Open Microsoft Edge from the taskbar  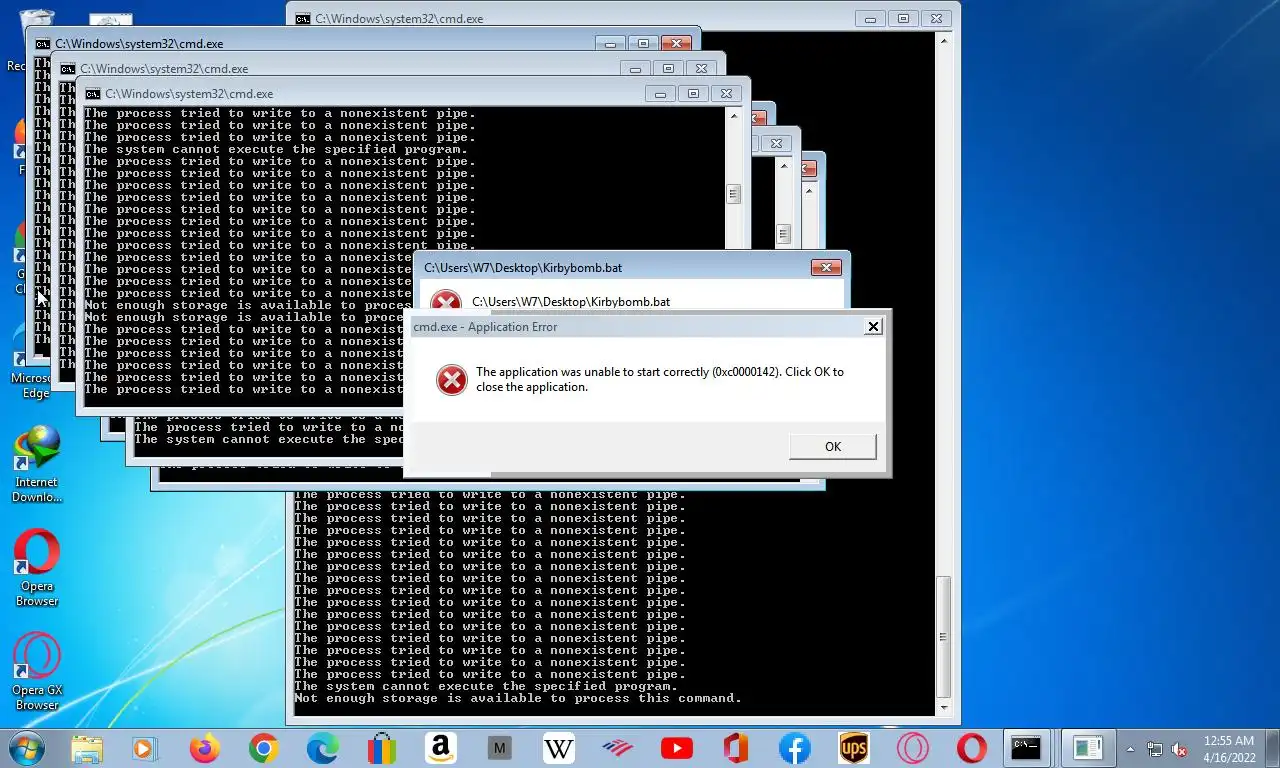322,748
